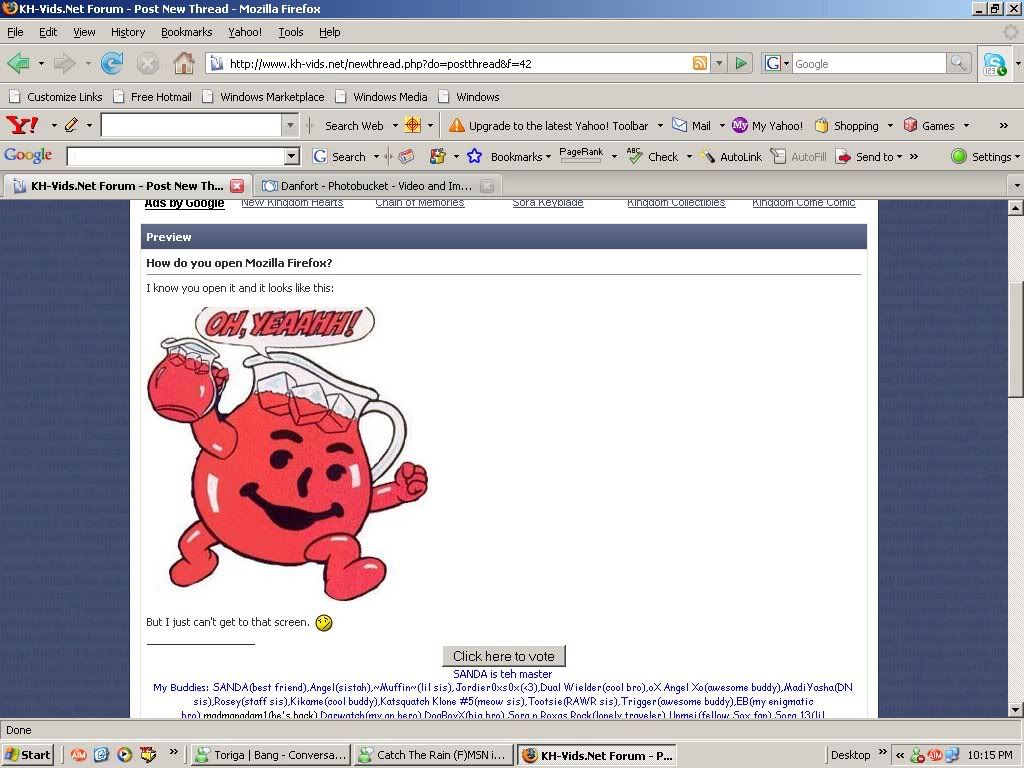Open the list all tabs dropdown
The image size is (1024, 768).
(1016, 186)
